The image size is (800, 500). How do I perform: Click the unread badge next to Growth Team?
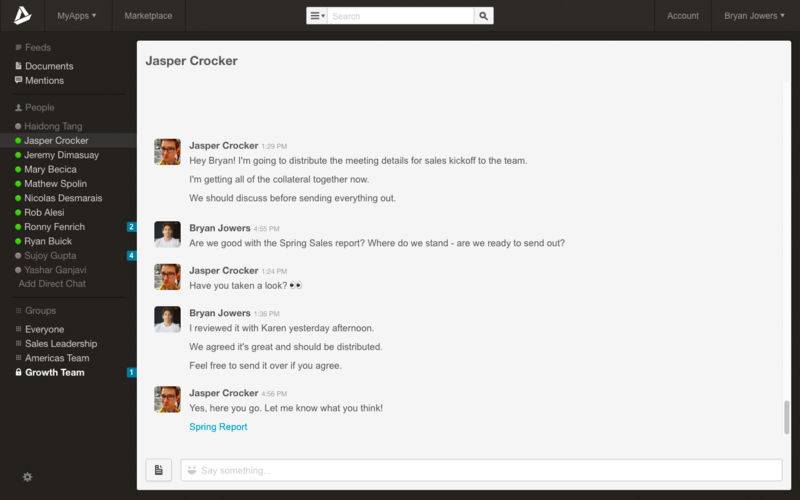click(x=131, y=373)
